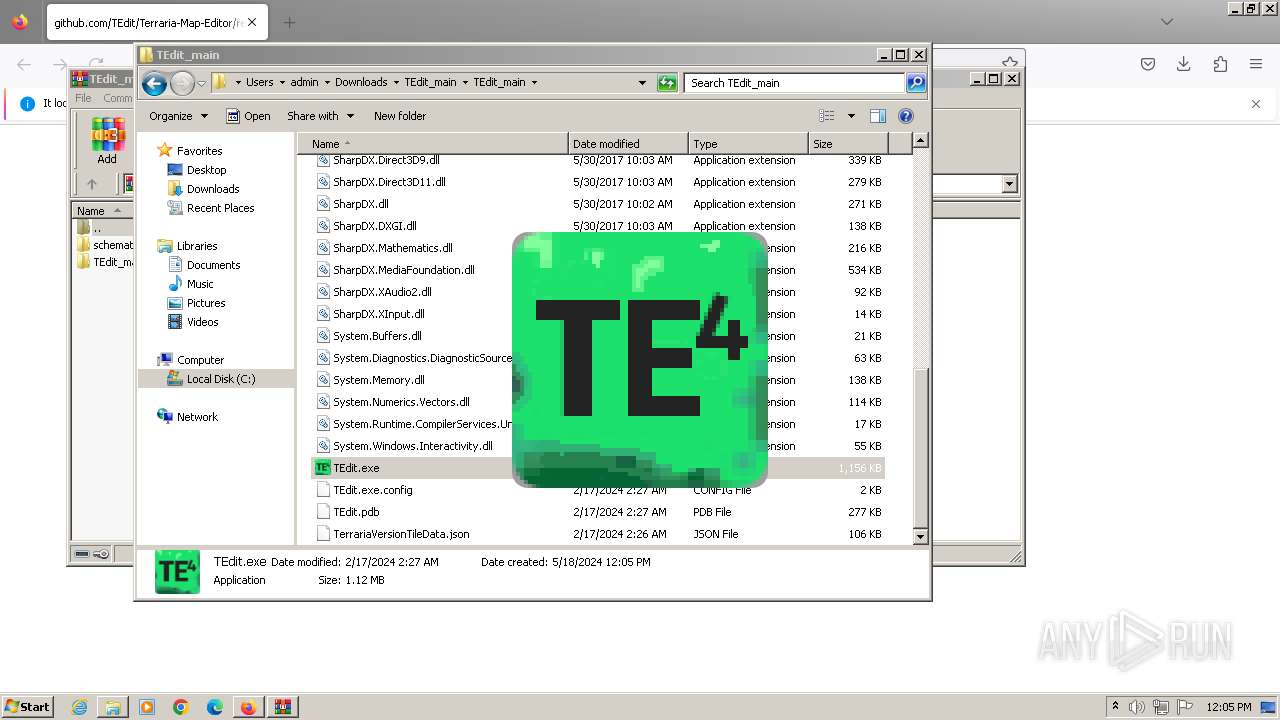
Task: Open WinRAR path combo box dropdown
Action: pyautogui.click(x=1009, y=184)
